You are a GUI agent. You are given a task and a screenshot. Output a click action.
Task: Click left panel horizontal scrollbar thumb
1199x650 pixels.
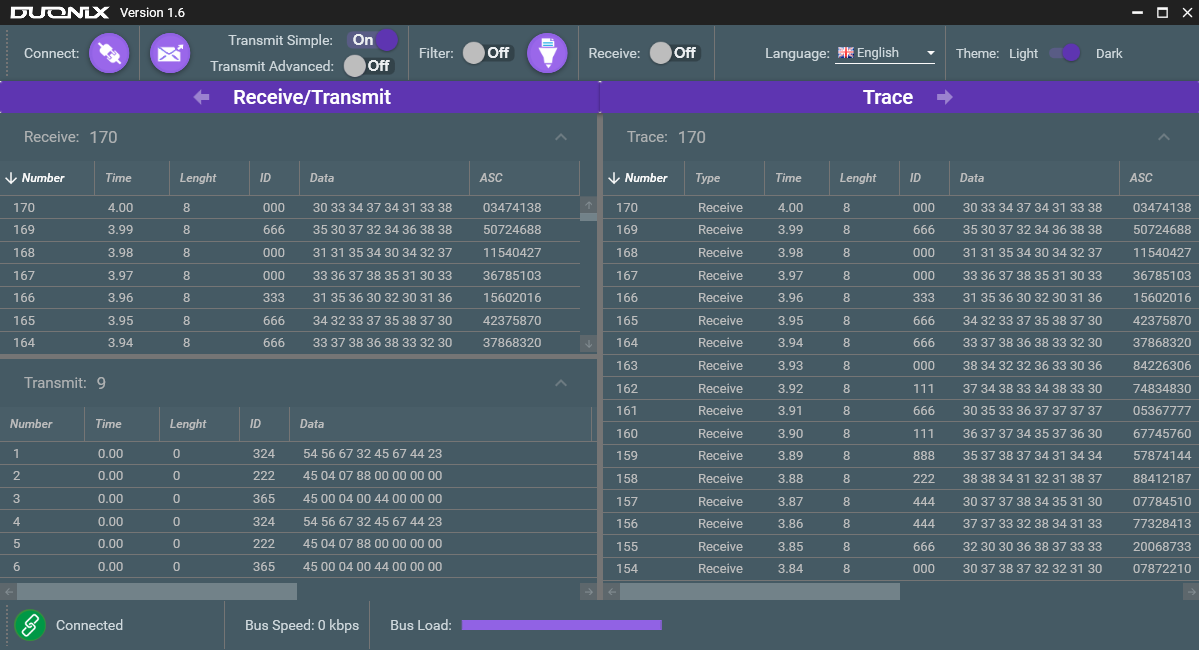coord(157,591)
